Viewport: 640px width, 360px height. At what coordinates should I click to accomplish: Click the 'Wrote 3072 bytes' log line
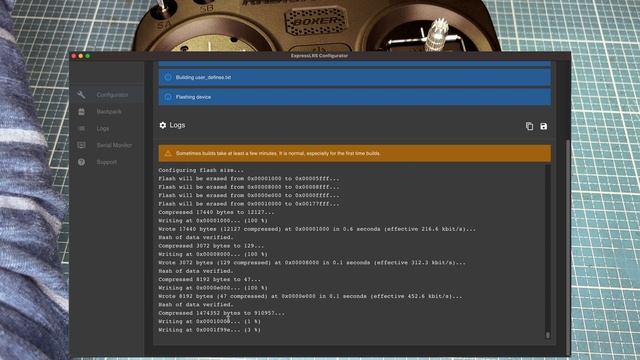click(312, 262)
